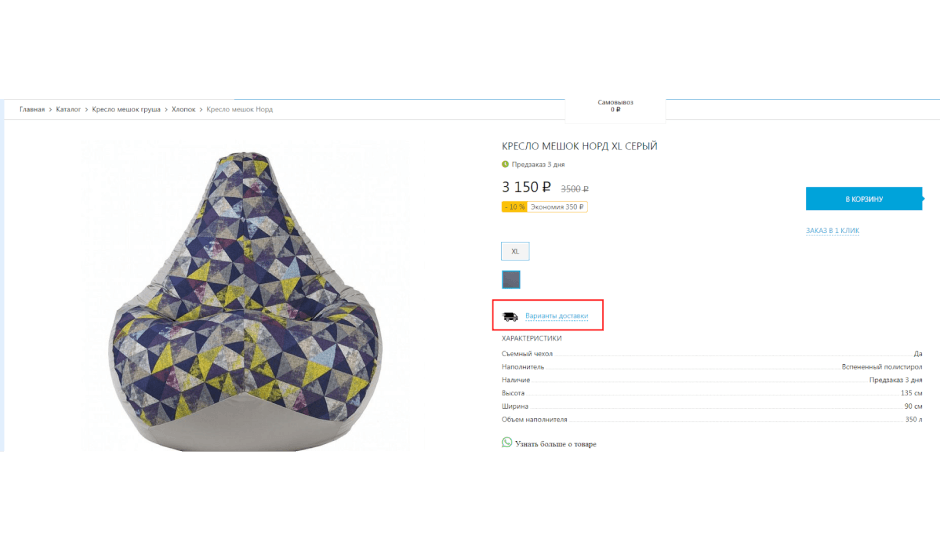The width and height of the screenshot is (940, 550).
Task: Open 'Варианты доставки' link
Action: click(557, 316)
